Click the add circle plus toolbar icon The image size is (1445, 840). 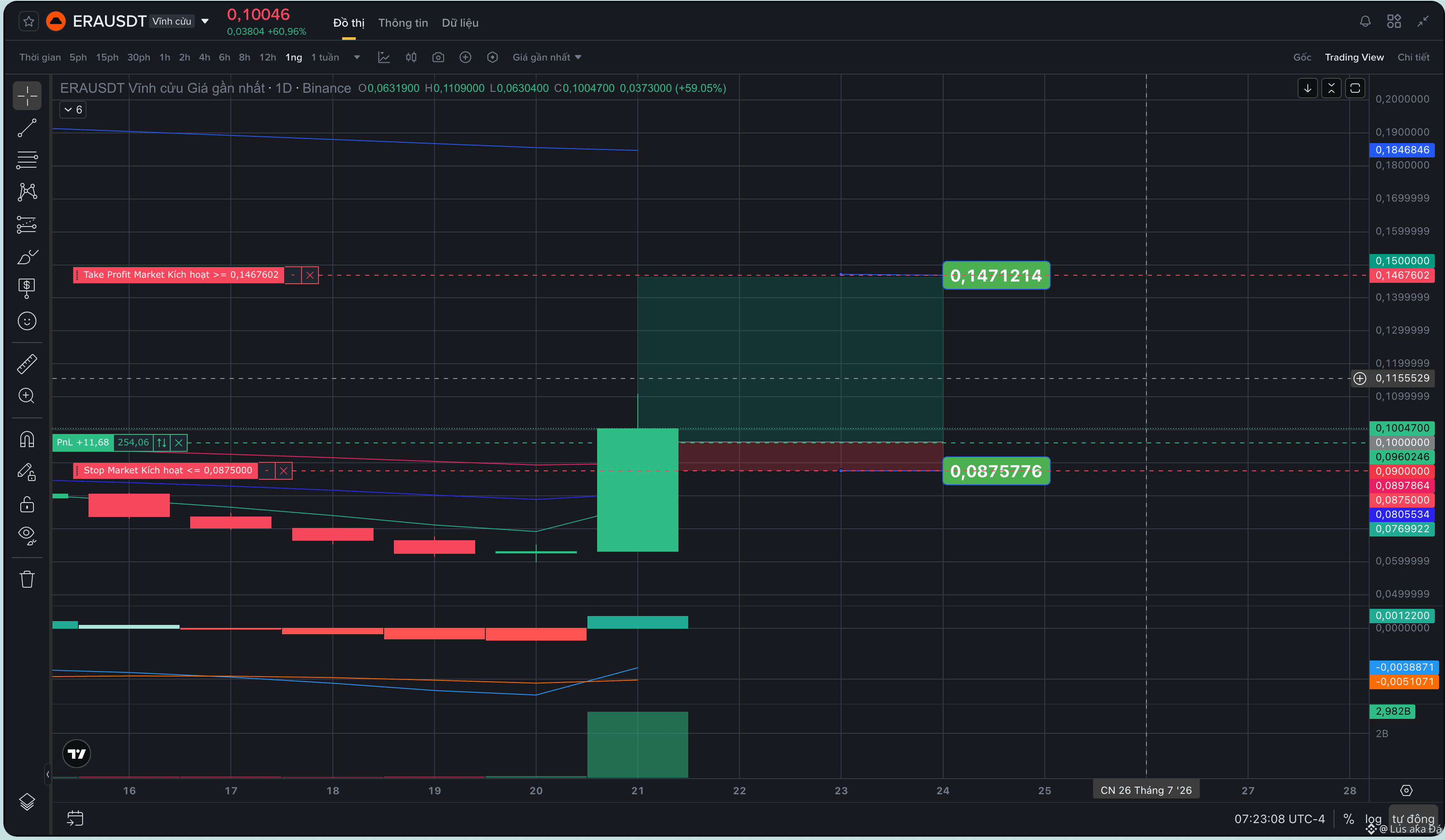point(465,57)
